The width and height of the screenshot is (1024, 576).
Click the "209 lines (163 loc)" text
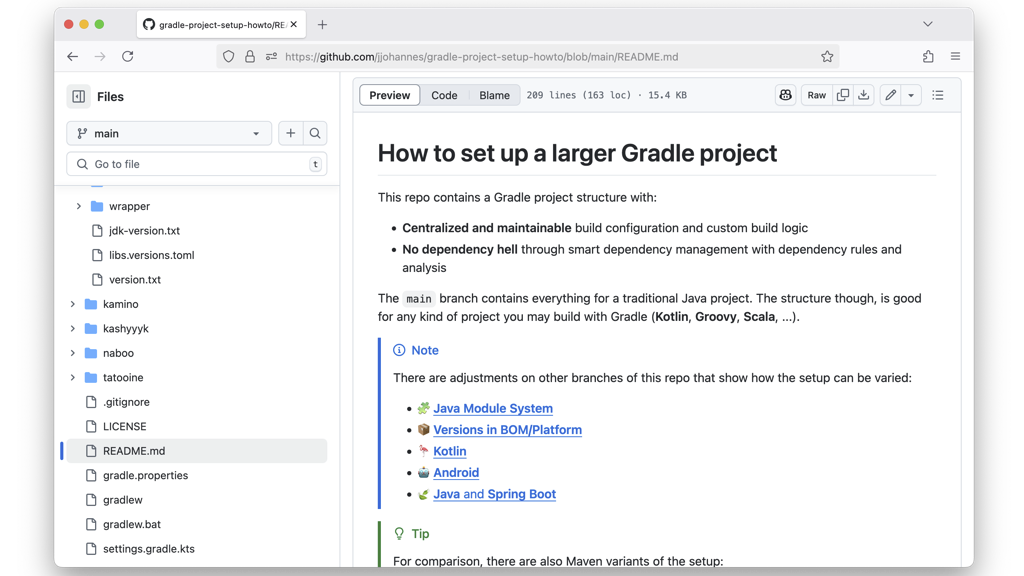click(x=579, y=95)
